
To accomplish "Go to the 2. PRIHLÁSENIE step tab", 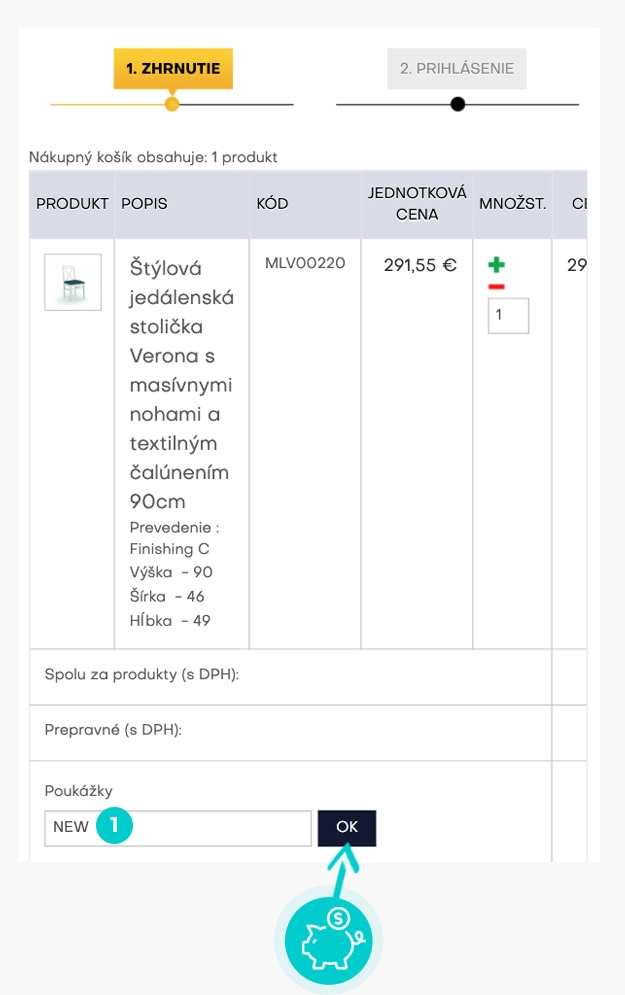I will pos(457,69).
